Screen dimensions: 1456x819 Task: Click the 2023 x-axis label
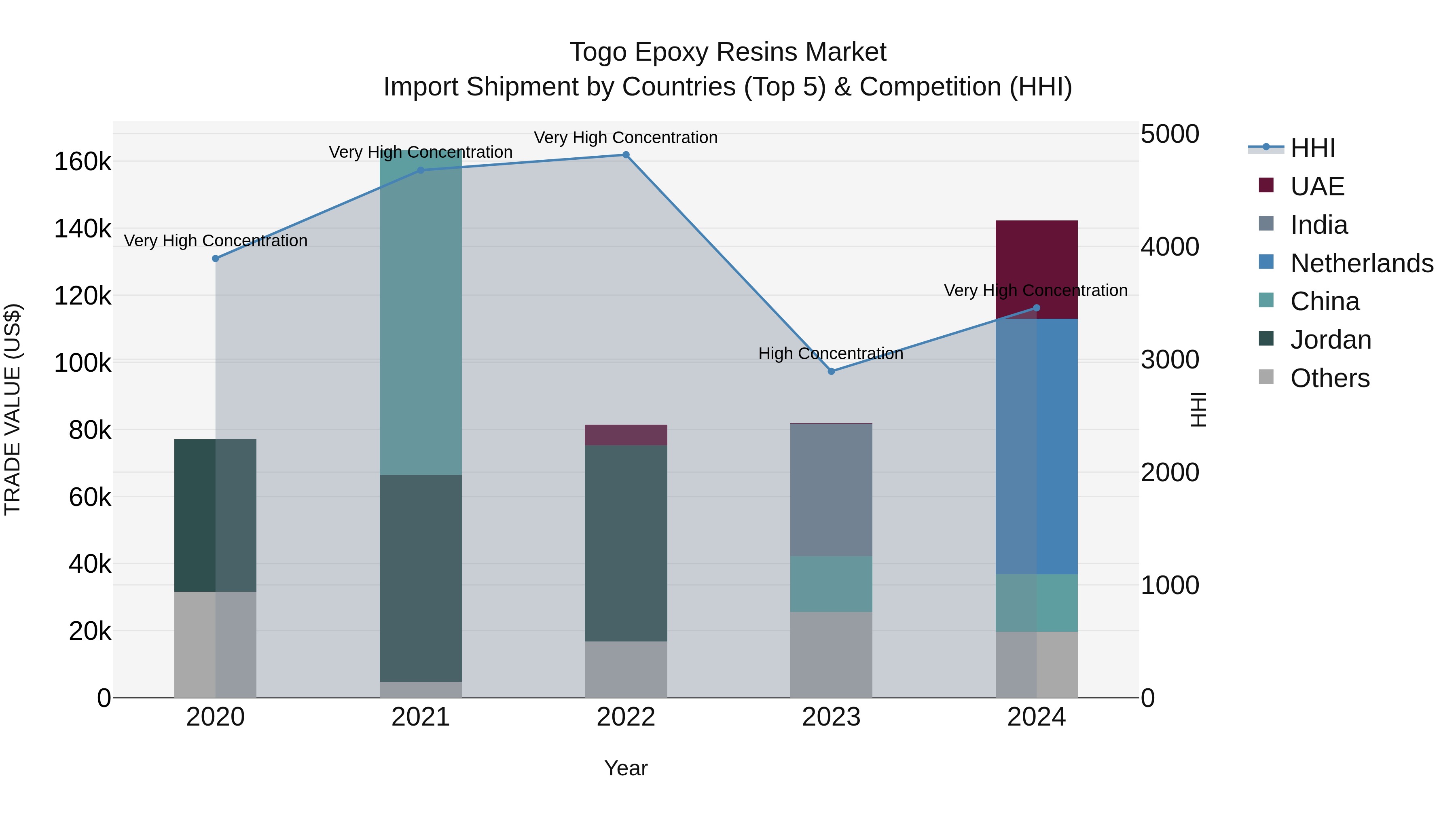coord(831,717)
